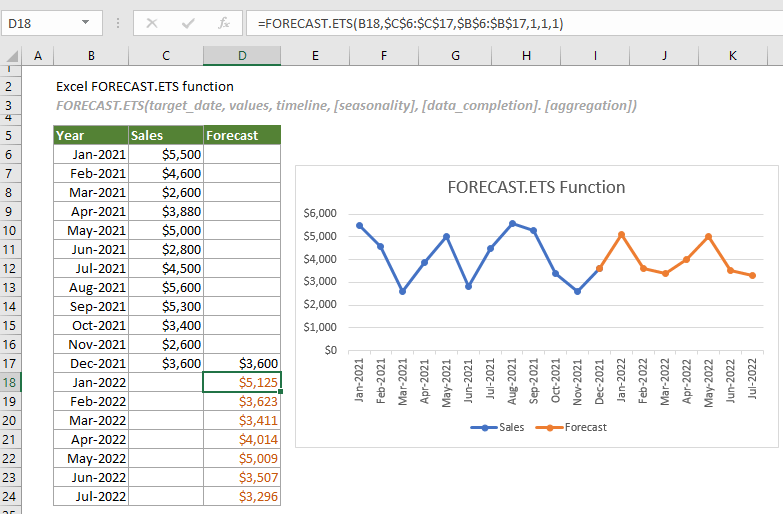Screen dimensions: 783x514
Task: Click the three-dot Name Box resize handle
Action: (x=117, y=23)
